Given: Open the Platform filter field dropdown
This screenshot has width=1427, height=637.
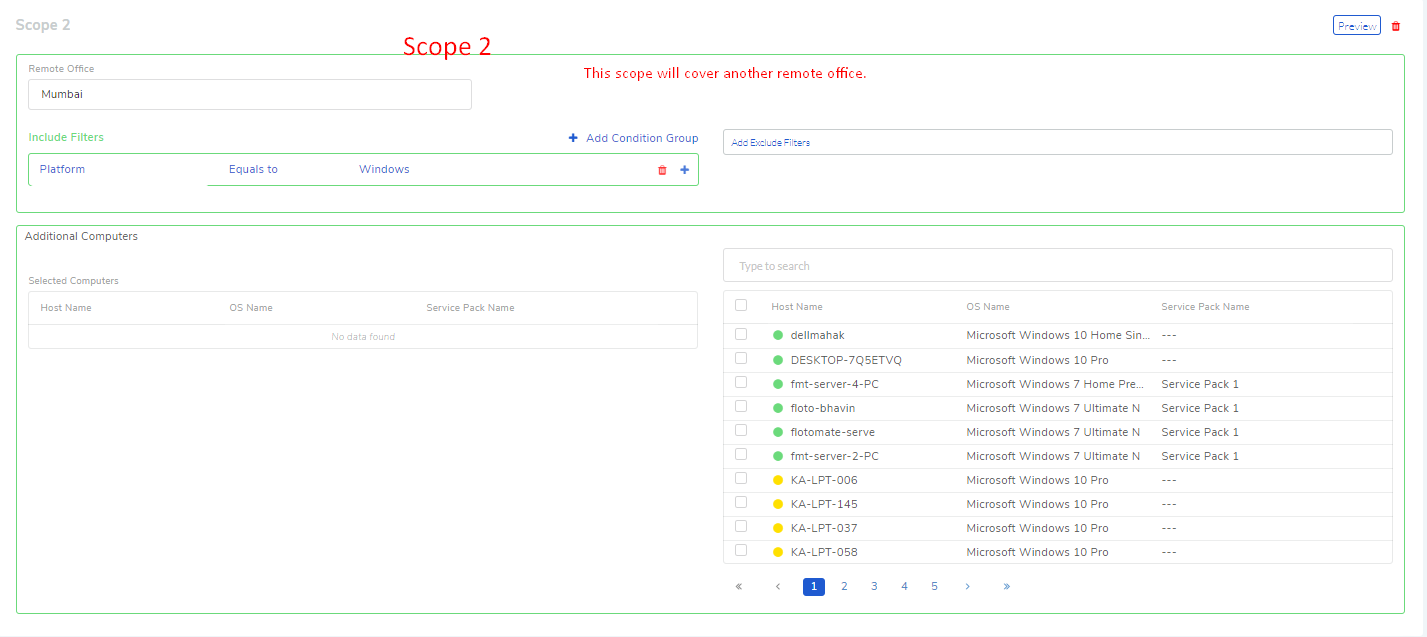Looking at the screenshot, I should tap(118, 170).
